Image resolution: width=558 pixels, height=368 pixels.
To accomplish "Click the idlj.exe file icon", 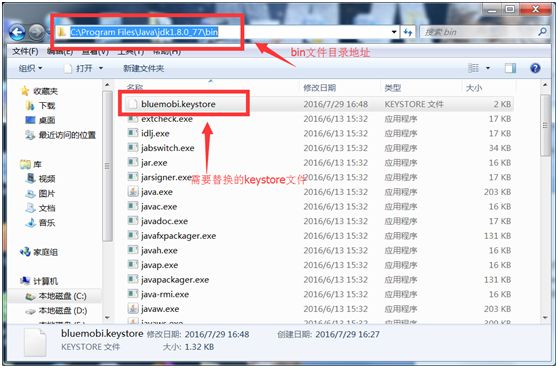I will coord(133,133).
